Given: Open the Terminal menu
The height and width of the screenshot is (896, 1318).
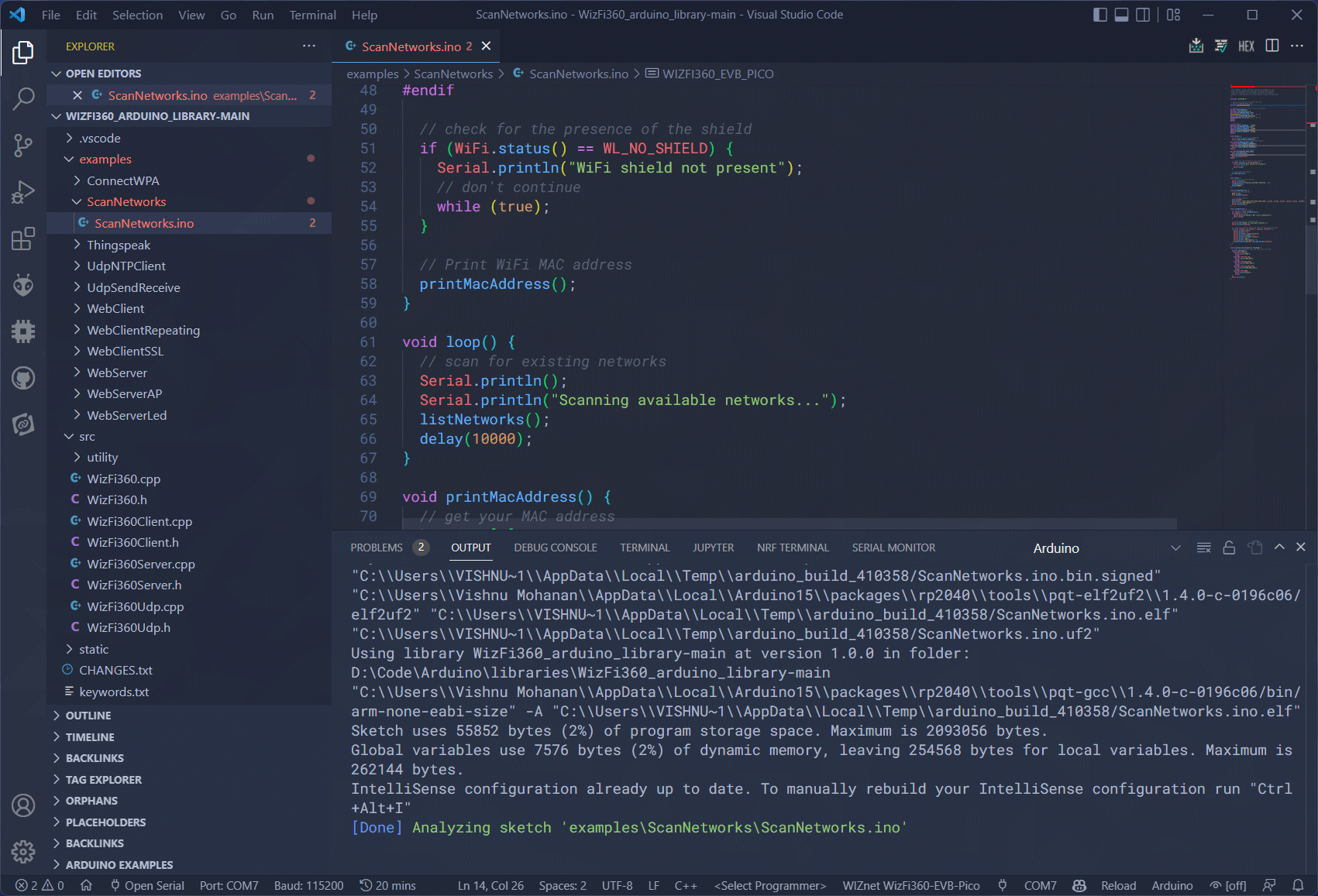Looking at the screenshot, I should click(312, 15).
